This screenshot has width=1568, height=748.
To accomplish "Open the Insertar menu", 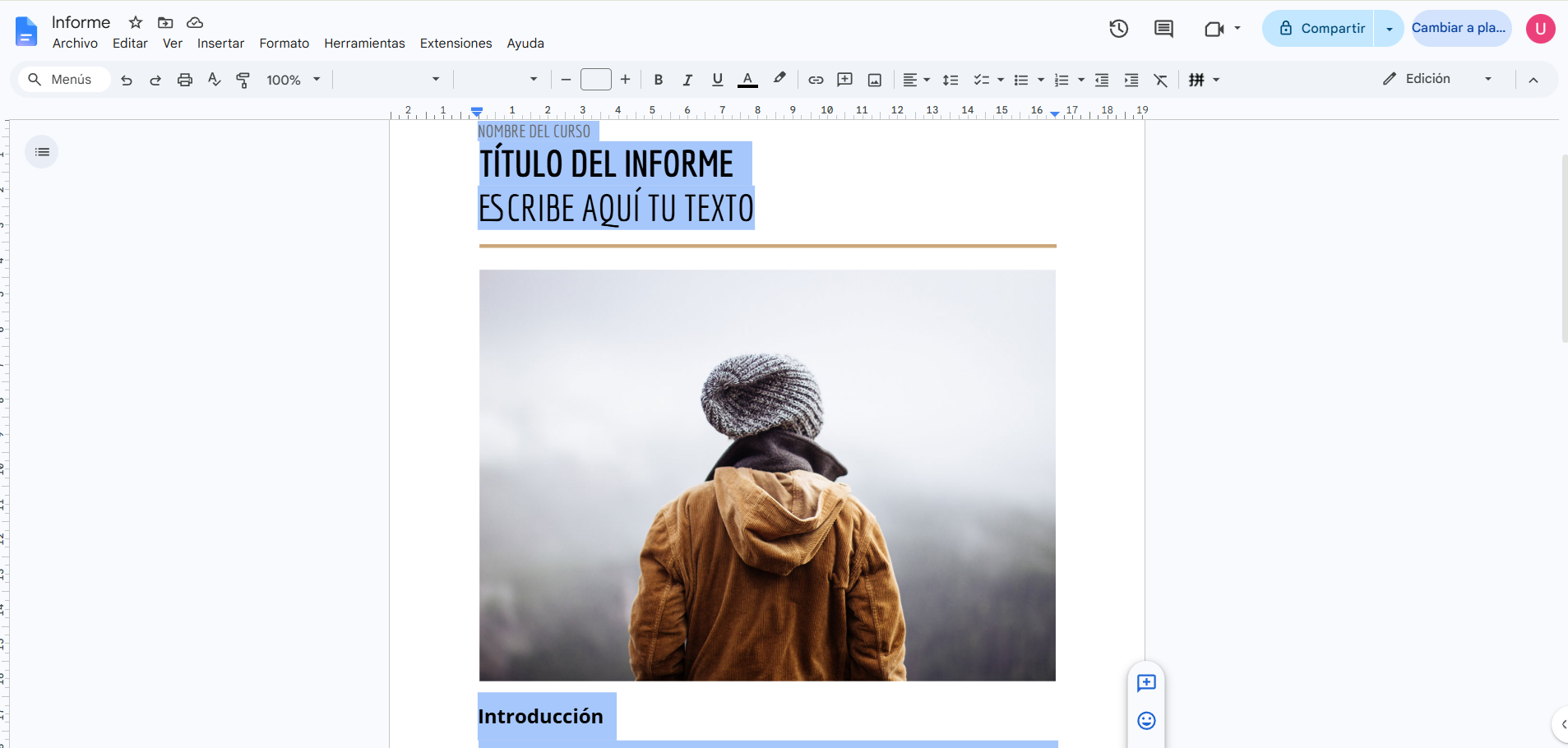I will click(x=220, y=44).
